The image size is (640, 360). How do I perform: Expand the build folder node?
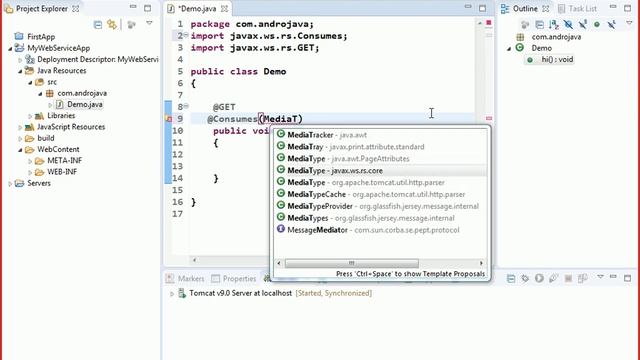pyautogui.click(x=20, y=138)
